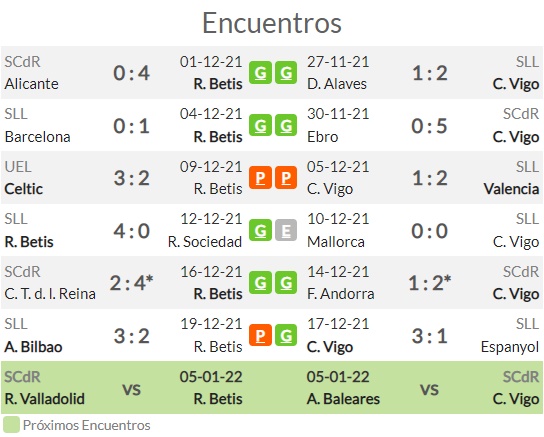Viewport: 544px width, 437px height.
Task: Click green G badge for Barcelona match
Action: coord(260,125)
